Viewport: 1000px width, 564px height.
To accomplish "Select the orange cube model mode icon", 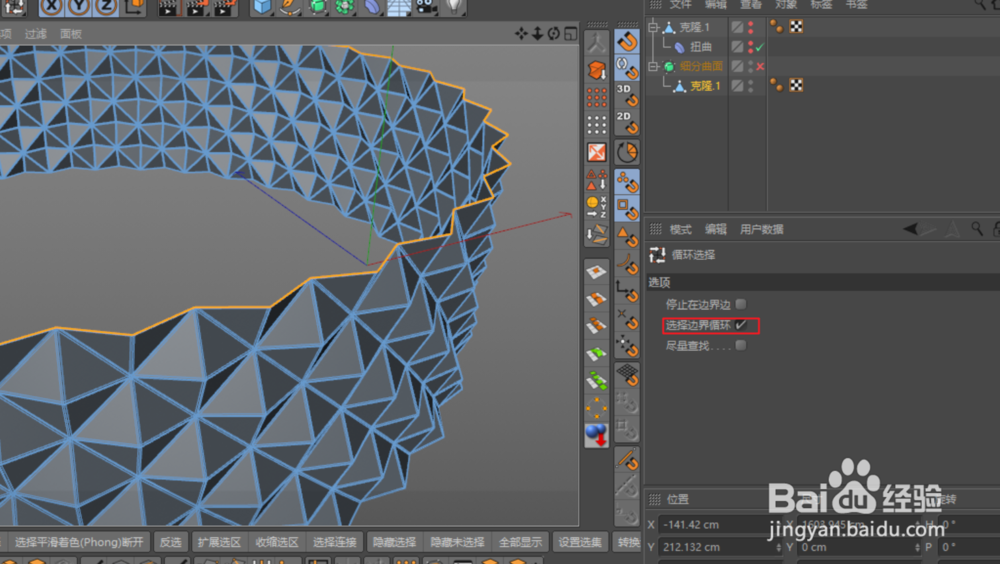I will [596, 70].
